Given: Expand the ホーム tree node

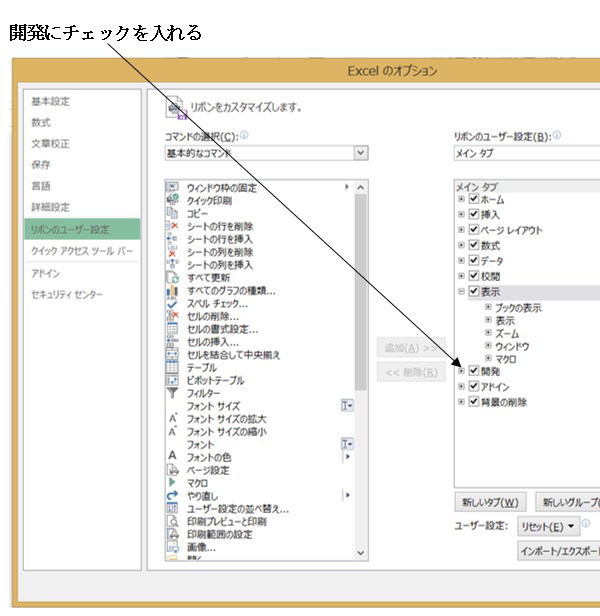Looking at the screenshot, I should 461,199.
